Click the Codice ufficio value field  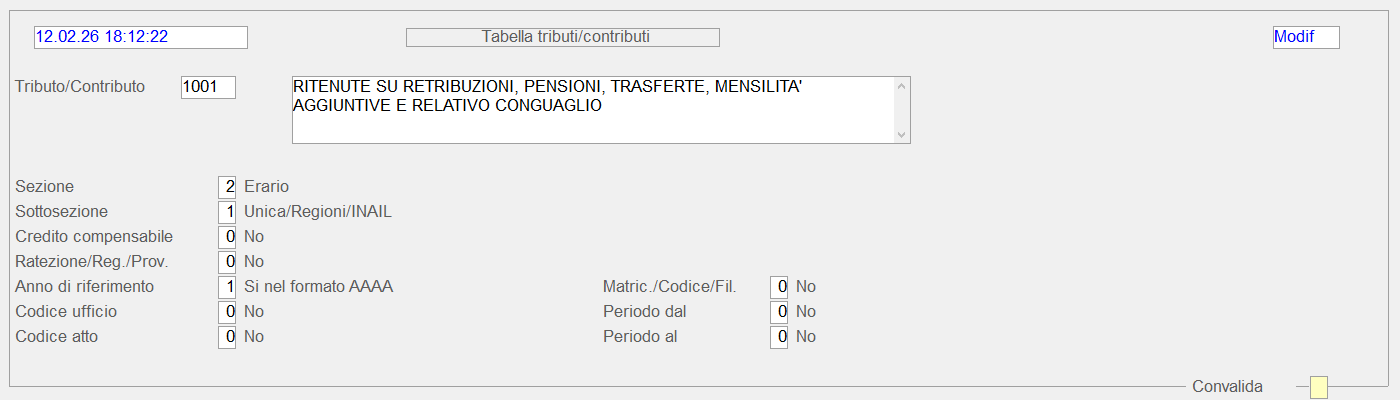[x=227, y=312]
